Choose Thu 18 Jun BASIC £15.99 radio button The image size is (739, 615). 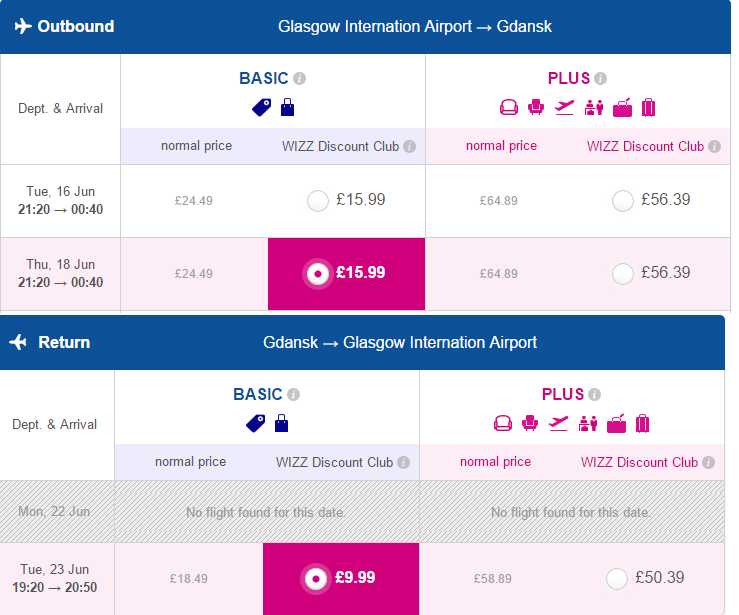click(x=318, y=274)
